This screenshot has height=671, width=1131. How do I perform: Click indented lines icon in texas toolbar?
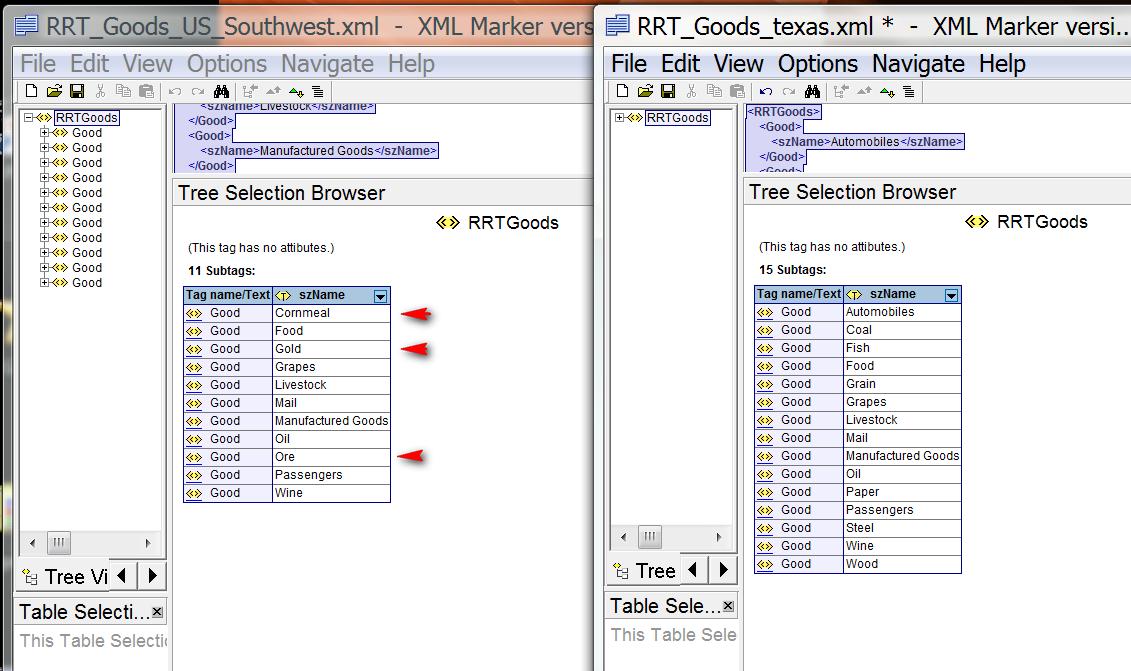[909, 92]
